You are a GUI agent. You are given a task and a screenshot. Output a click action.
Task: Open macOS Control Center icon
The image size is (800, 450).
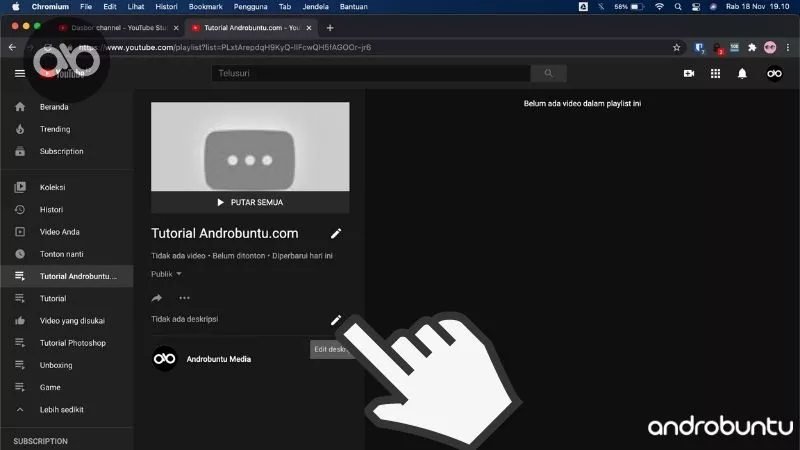pos(696,7)
